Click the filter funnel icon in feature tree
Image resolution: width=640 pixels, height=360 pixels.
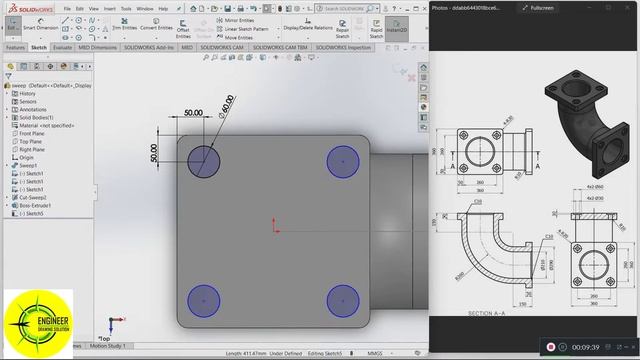[8, 76]
